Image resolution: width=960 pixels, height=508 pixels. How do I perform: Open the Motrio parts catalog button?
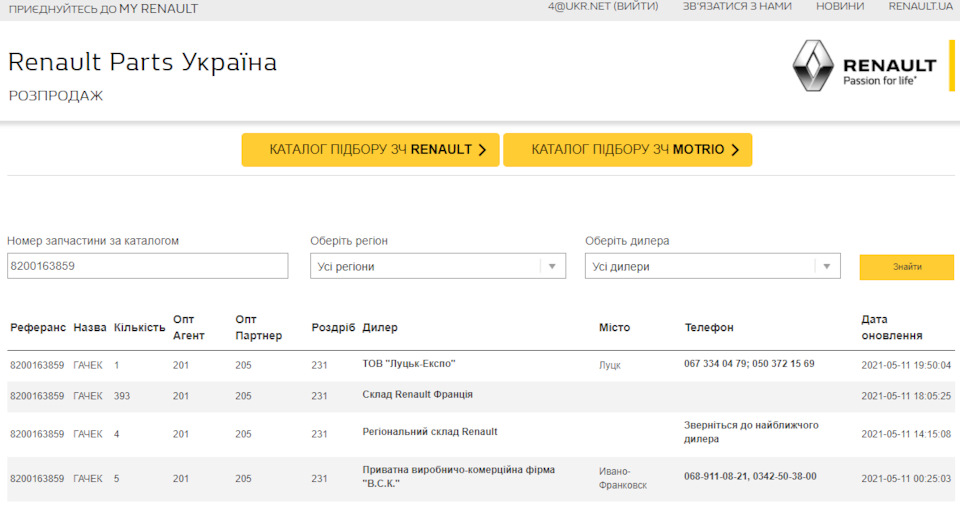point(628,150)
